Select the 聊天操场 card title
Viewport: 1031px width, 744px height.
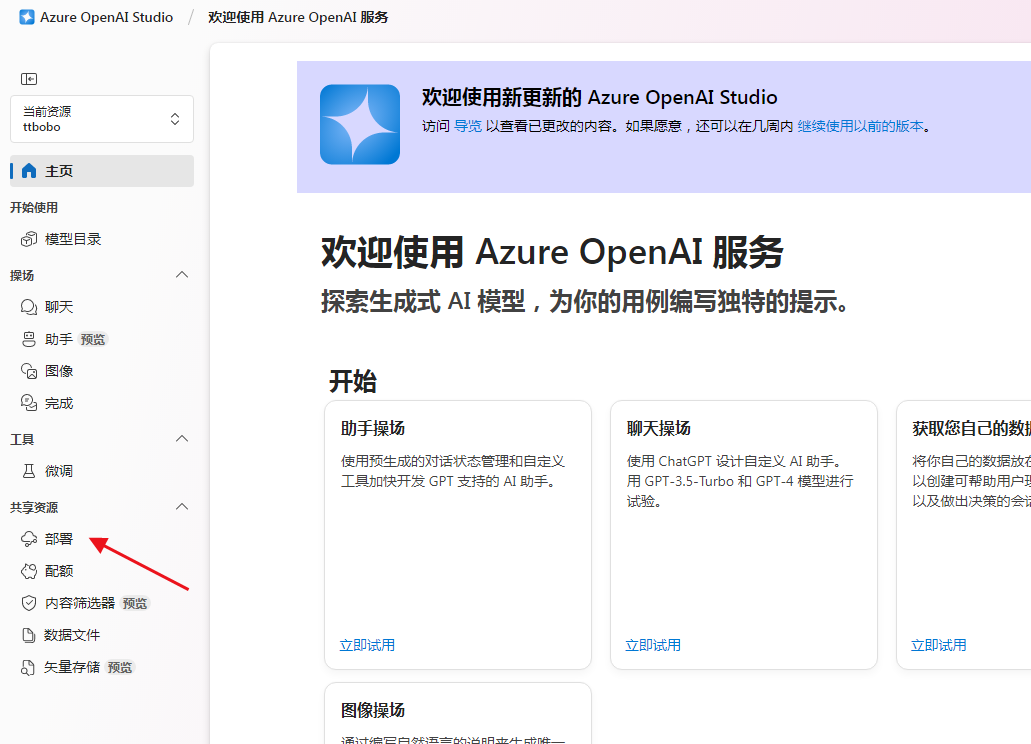point(658,429)
